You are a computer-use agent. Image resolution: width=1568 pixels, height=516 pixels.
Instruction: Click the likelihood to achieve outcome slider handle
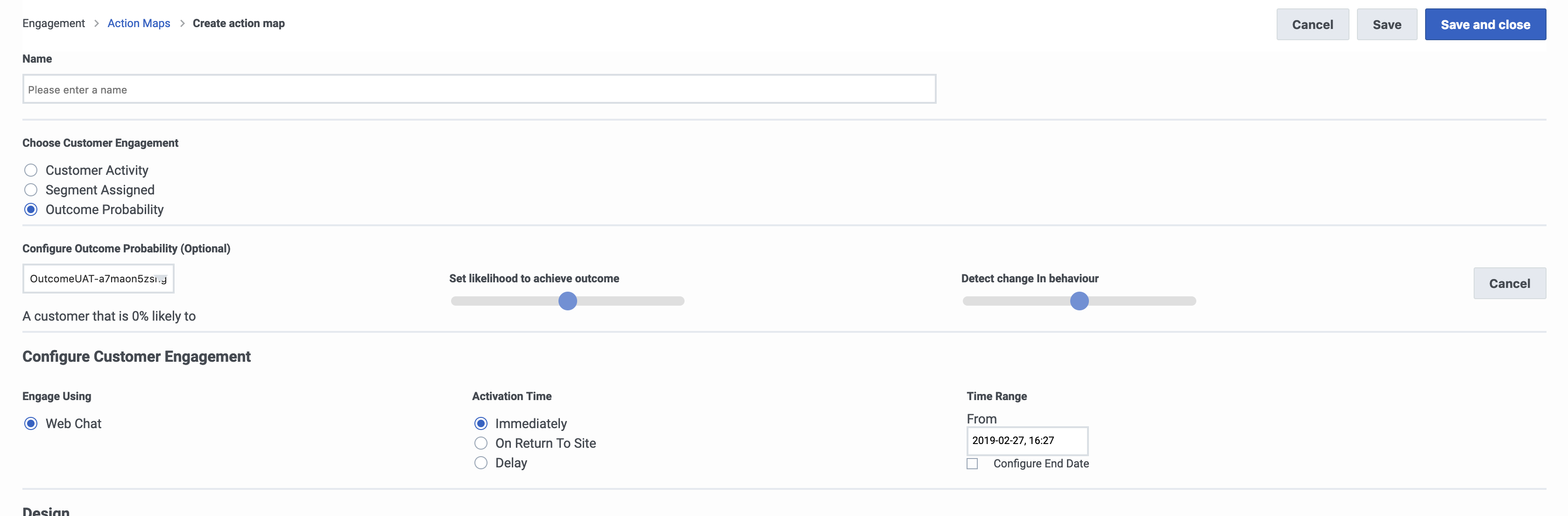(x=567, y=301)
